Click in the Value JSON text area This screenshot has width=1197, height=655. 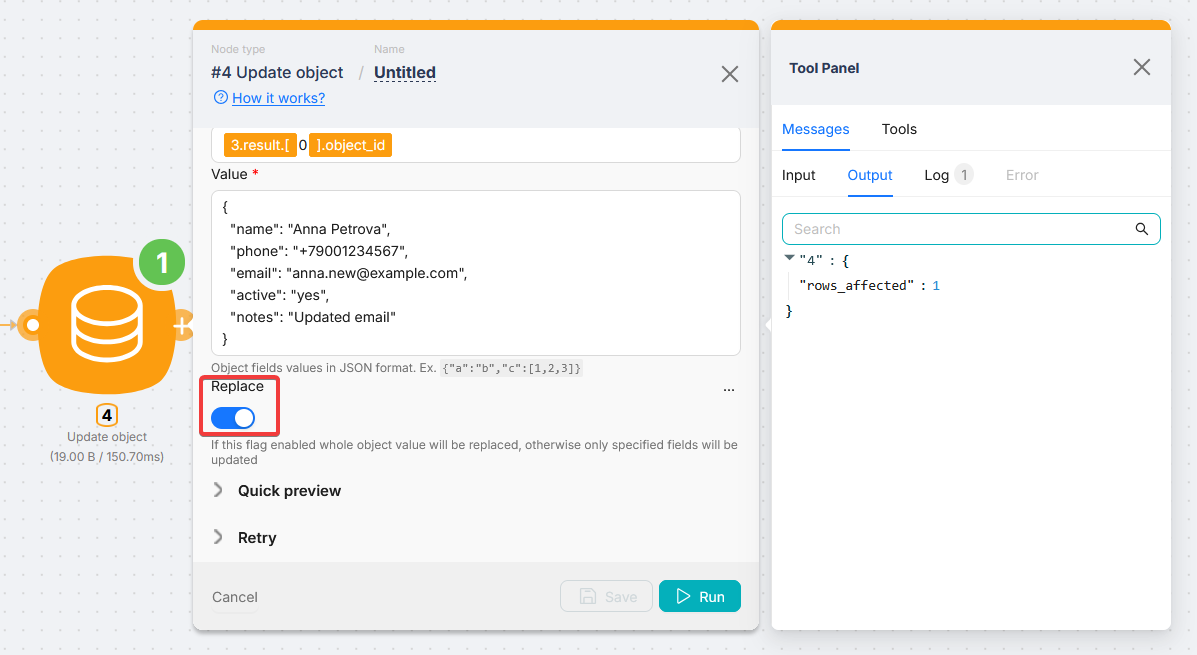[x=475, y=272]
